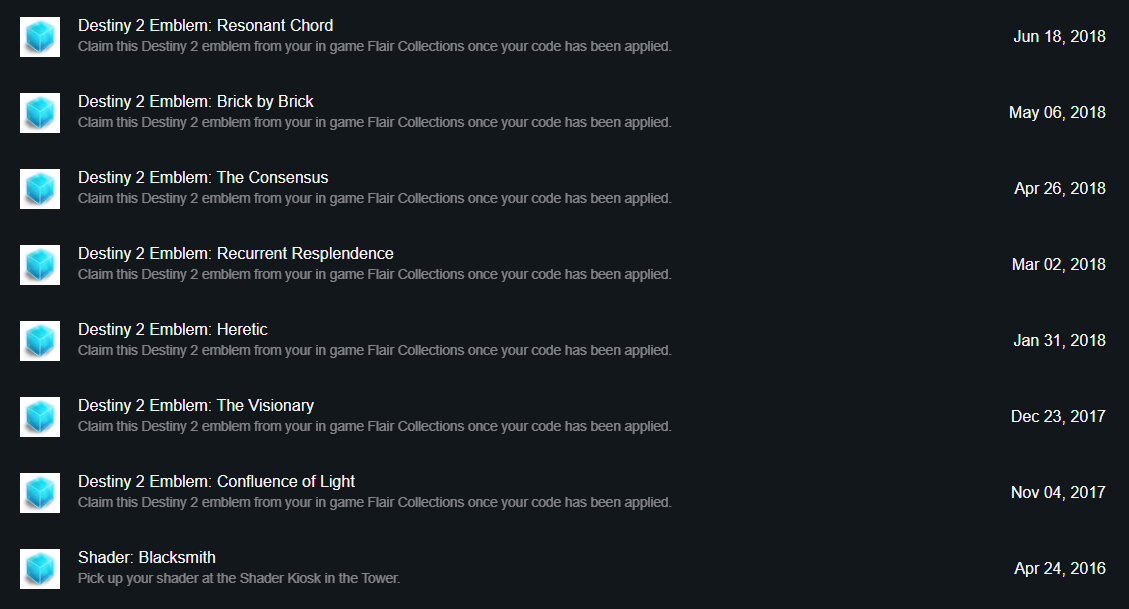Open the Shader: Blacksmith entry title
This screenshot has height=609, width=1129.
click(147, 557)
